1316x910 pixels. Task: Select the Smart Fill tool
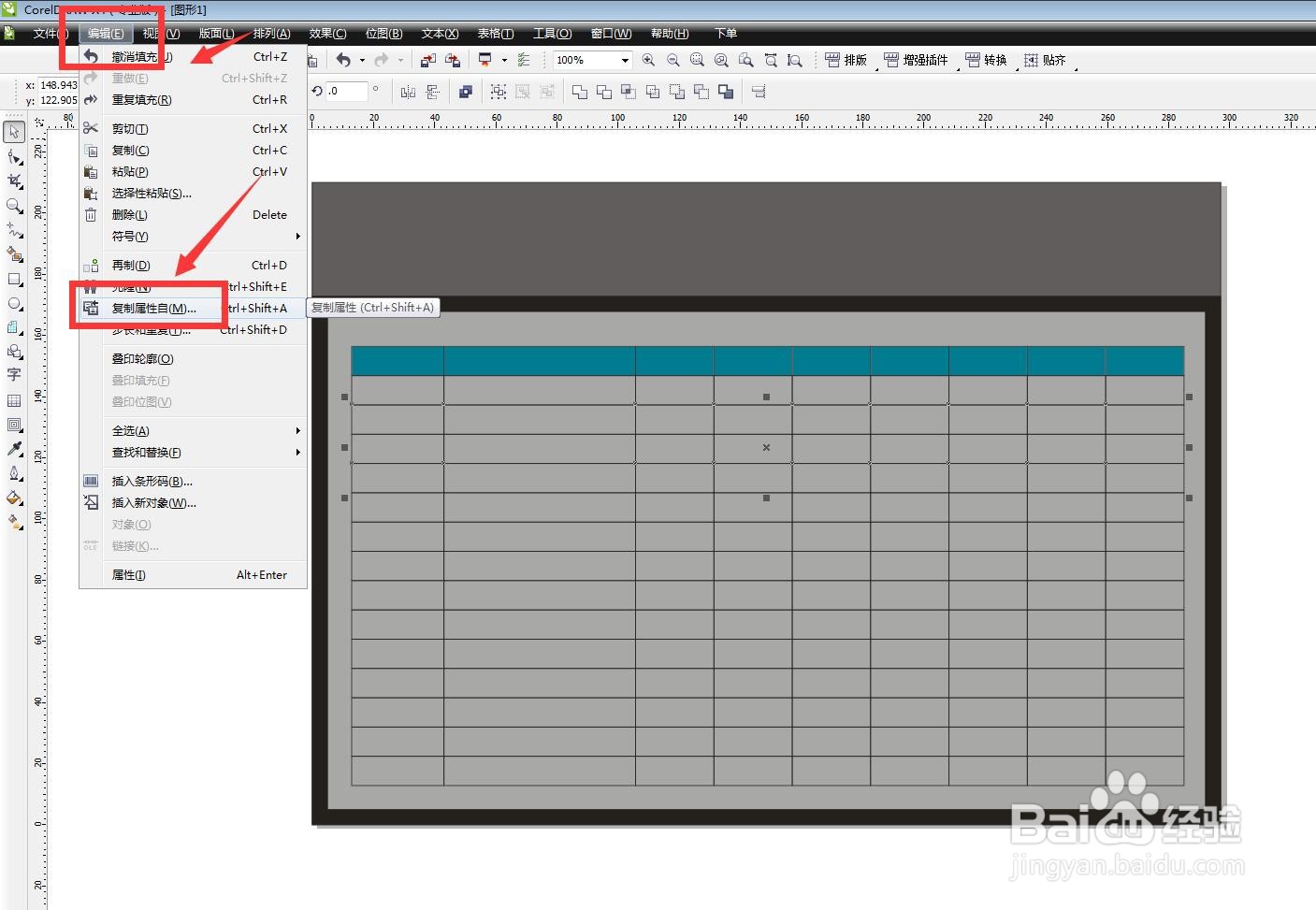click(x=14, y=253)
